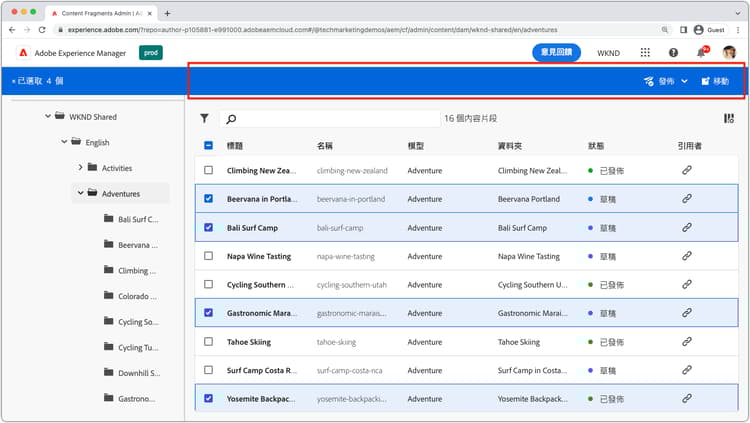Click the WKND organization label

click(x=608, y=53)
